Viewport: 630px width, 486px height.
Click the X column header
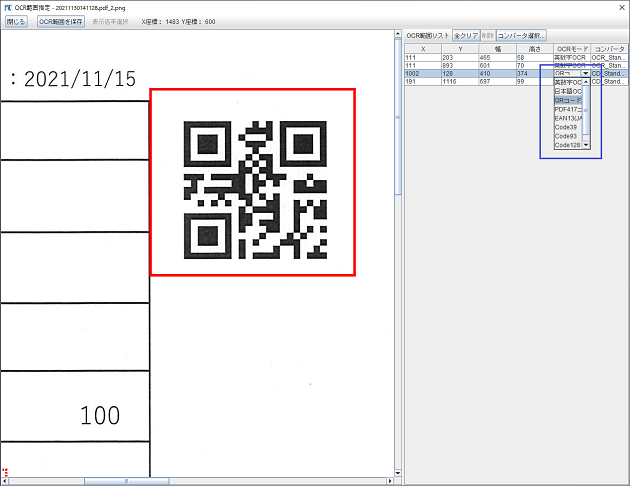[x=423, y=49]
